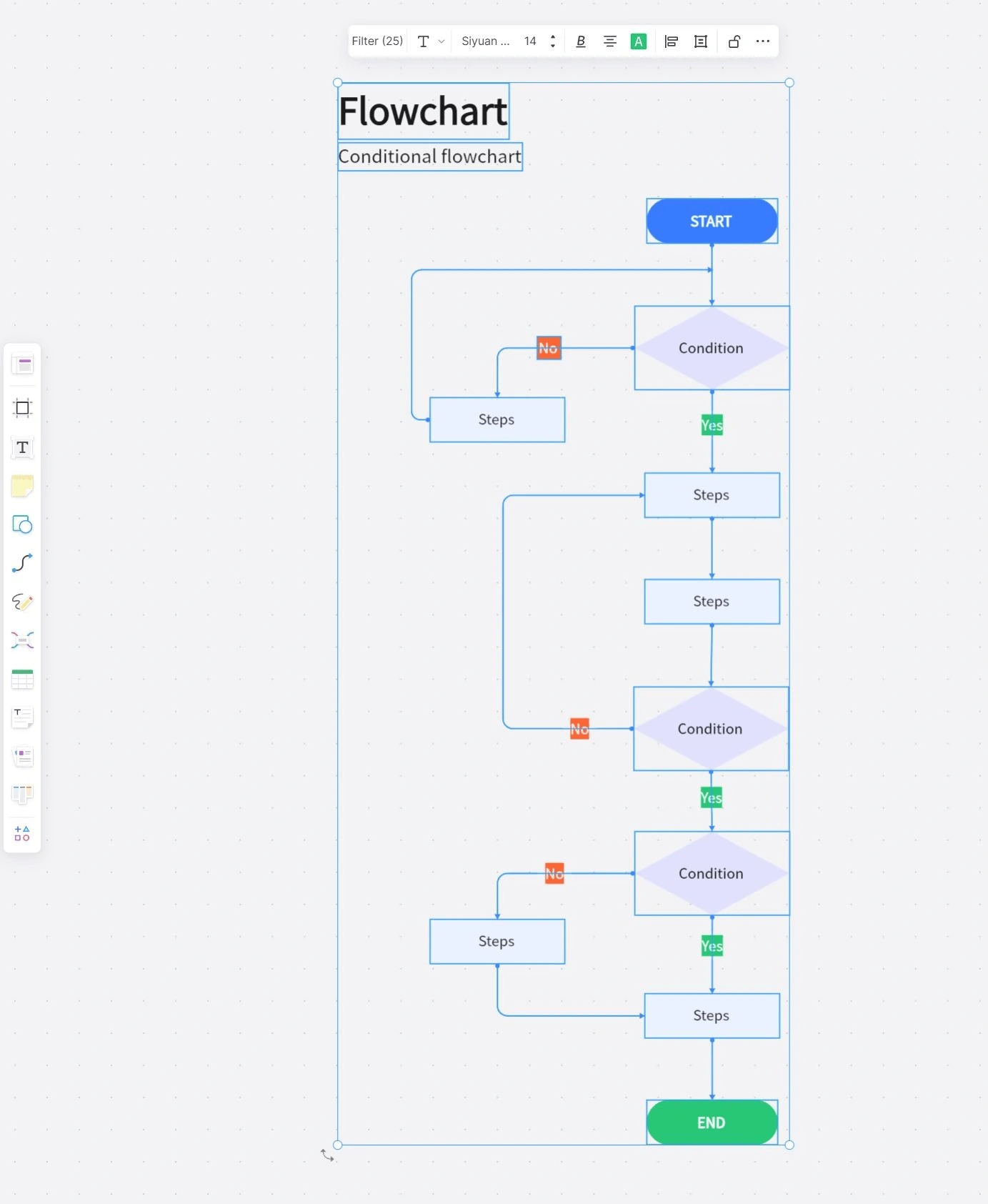This screenshot has width=988, height=1204.
Task: Select the Text tool in the sidebar
Action: tap(22, 447)
